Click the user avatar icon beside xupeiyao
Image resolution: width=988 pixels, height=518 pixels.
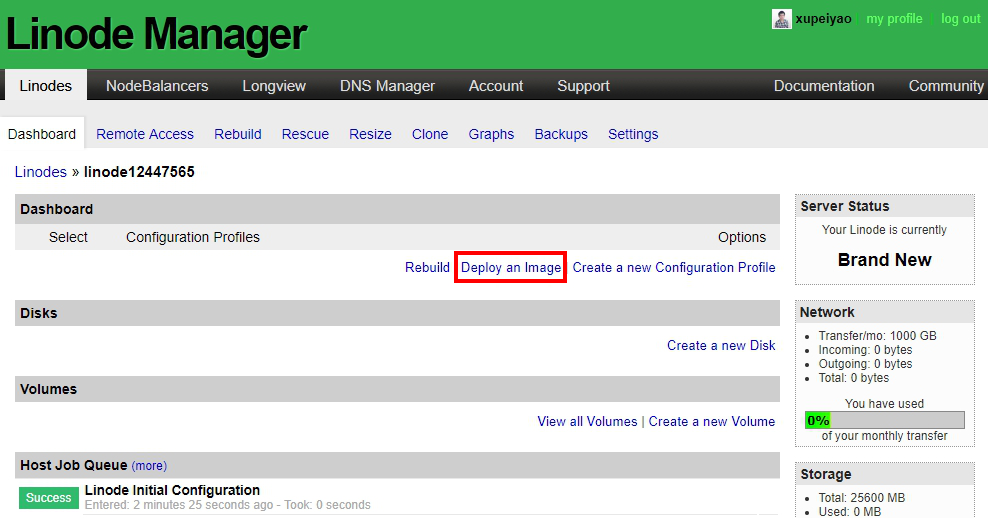[x=781, y=19]
